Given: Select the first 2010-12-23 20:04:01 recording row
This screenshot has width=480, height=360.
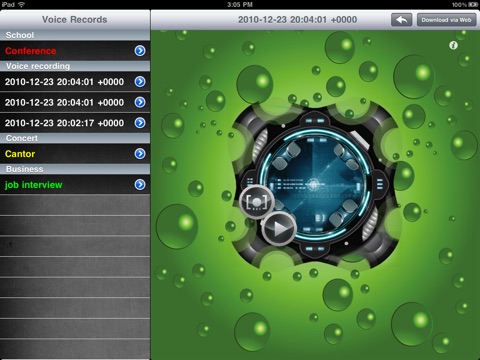Looking at the screenshot, I should 75,82.
